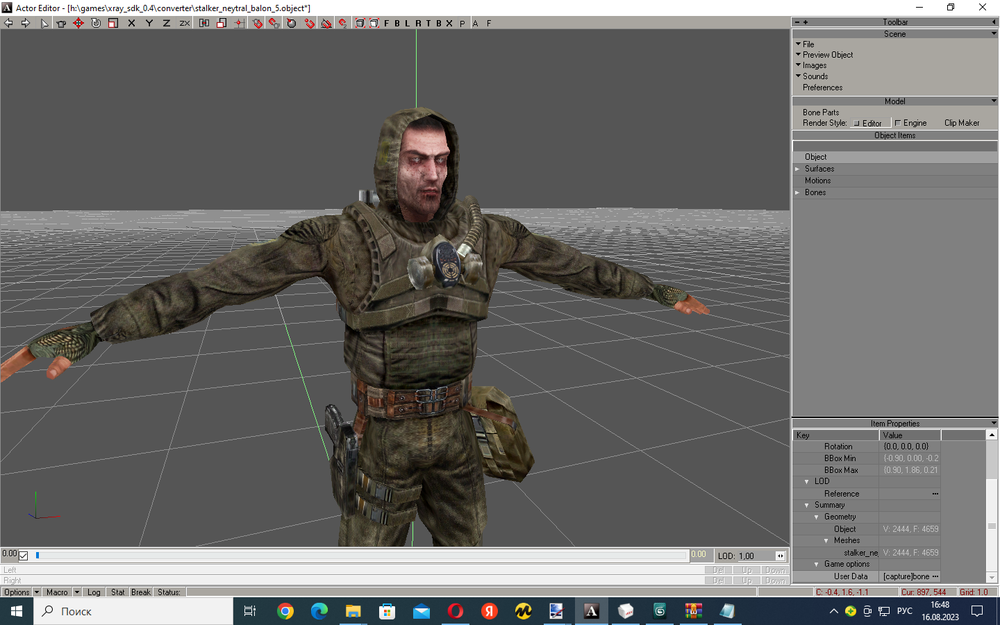Open Opera browser from the taskbar
Viewport: 1000px width, 625px height.
click(x=455, y=611)
